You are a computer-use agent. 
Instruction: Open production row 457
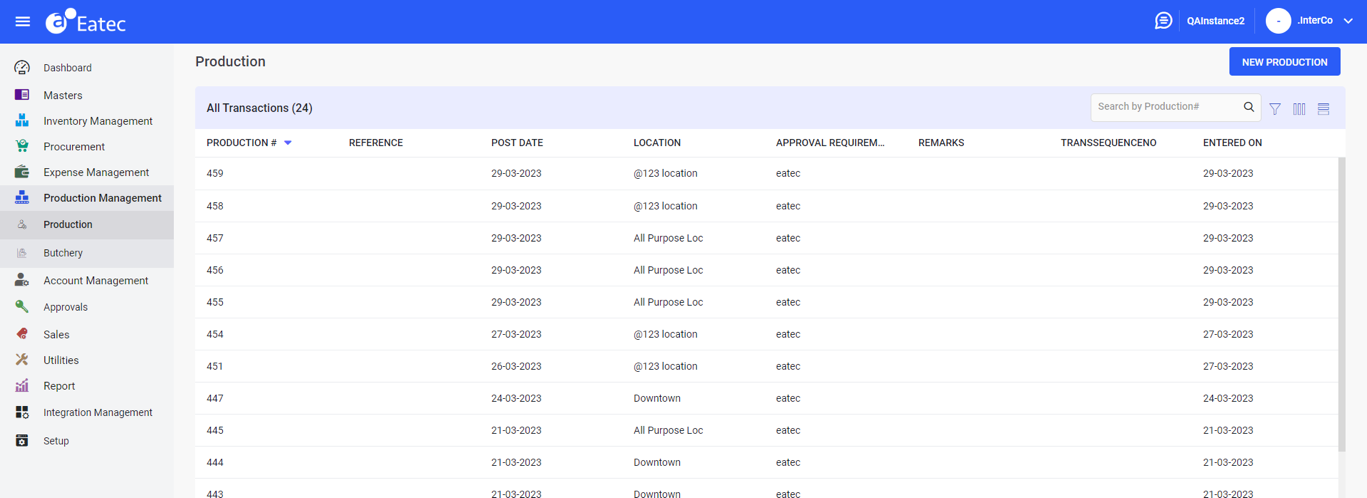click(766, 238)
